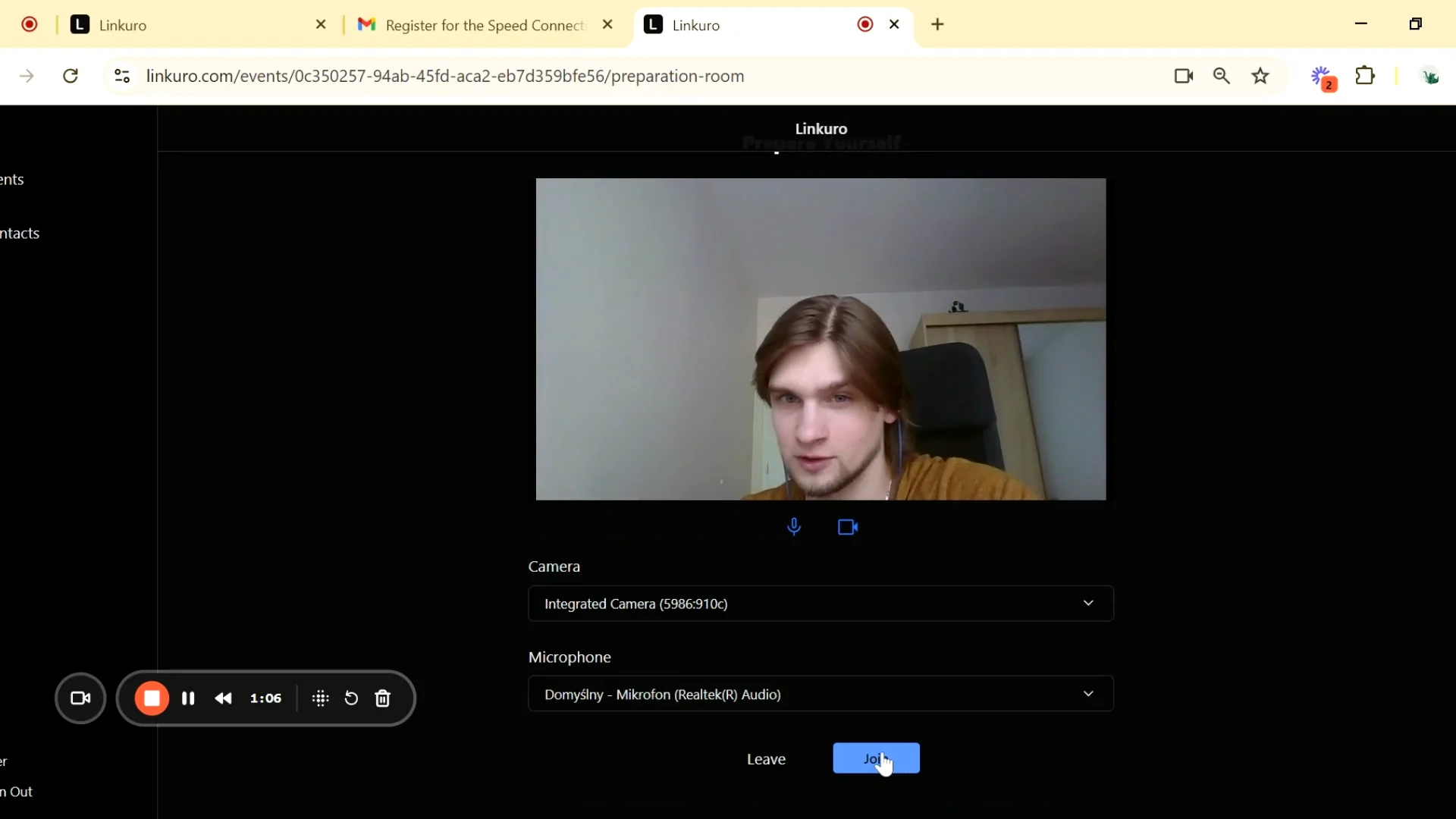
Task: Delete the recording with the trash icon
Action: (x=383, y=698)
